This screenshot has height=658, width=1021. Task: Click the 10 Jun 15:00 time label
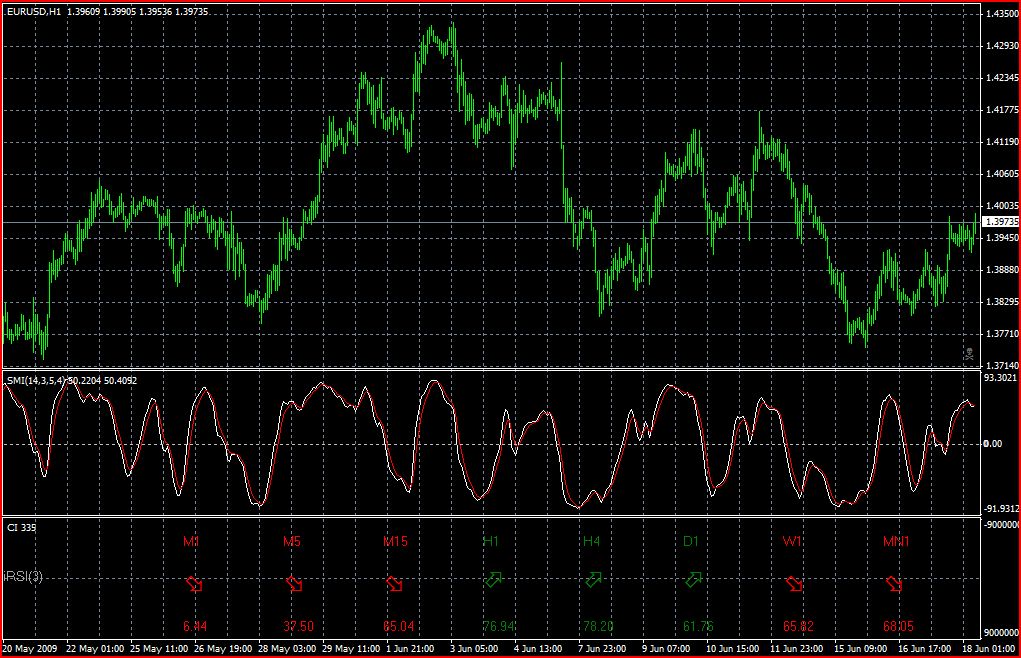733,648
